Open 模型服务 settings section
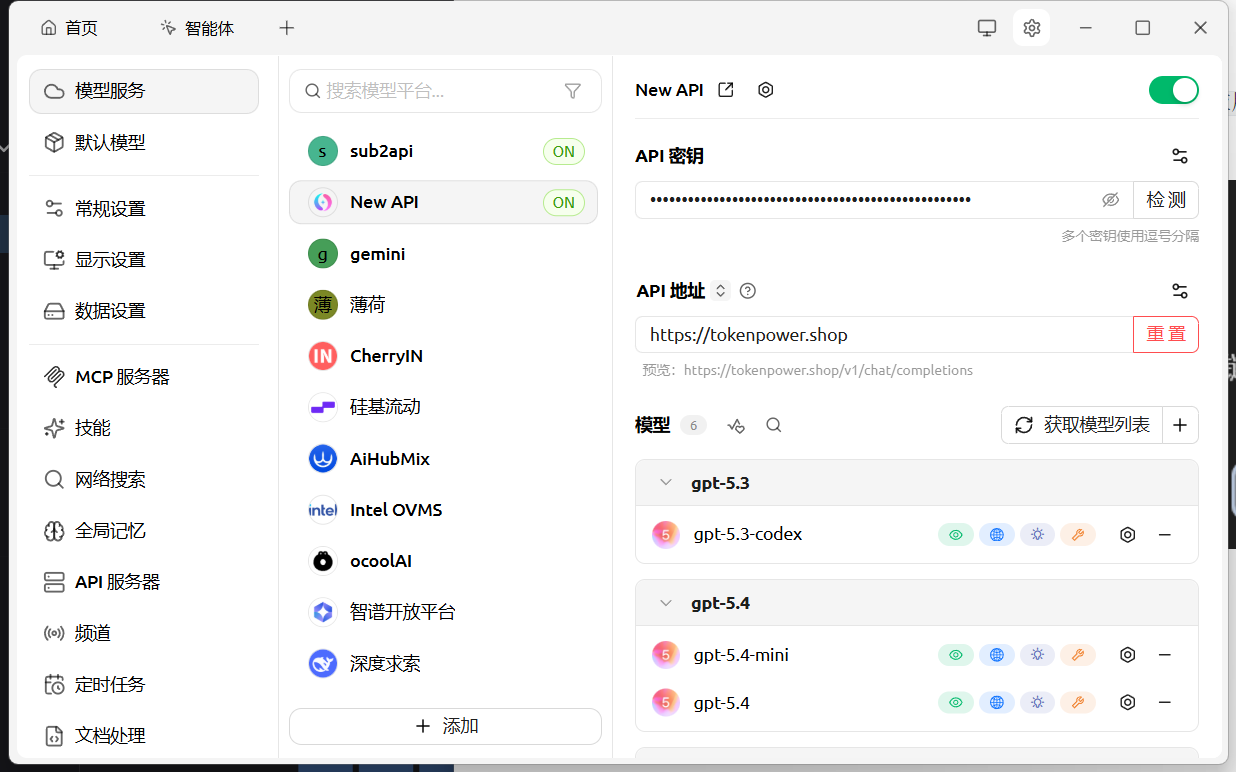1236x772 pixels. coord(144,91)
